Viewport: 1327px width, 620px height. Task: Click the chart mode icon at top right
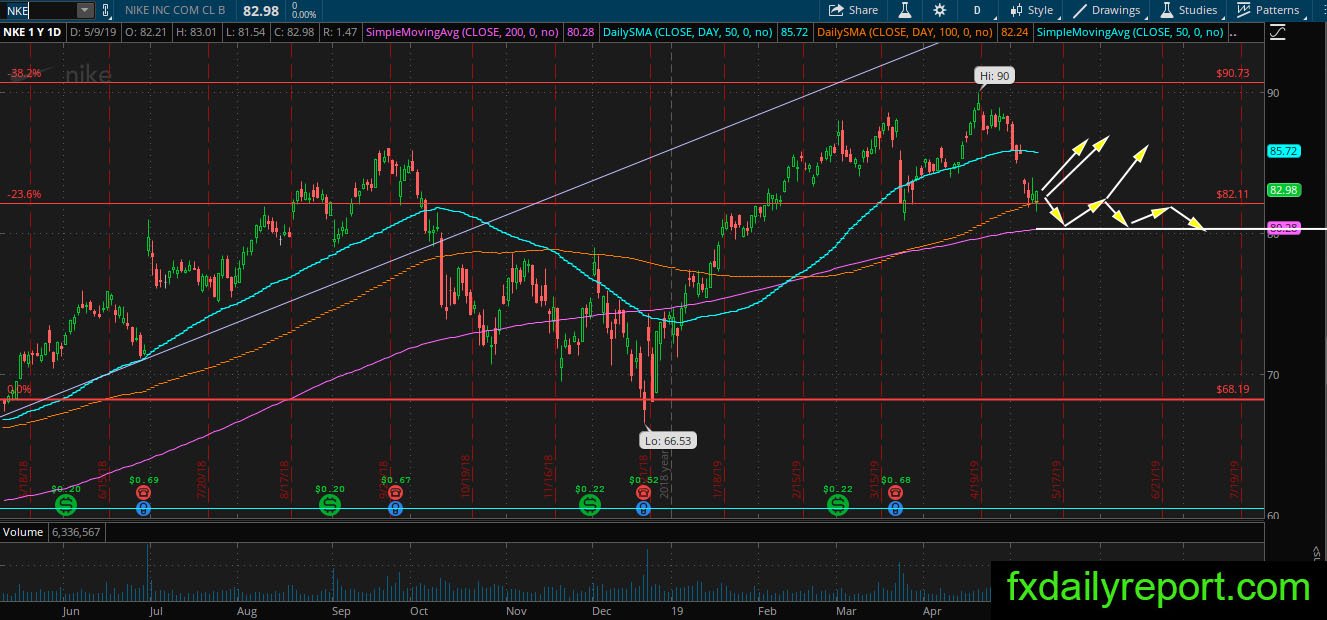(x=1277, y=32)
